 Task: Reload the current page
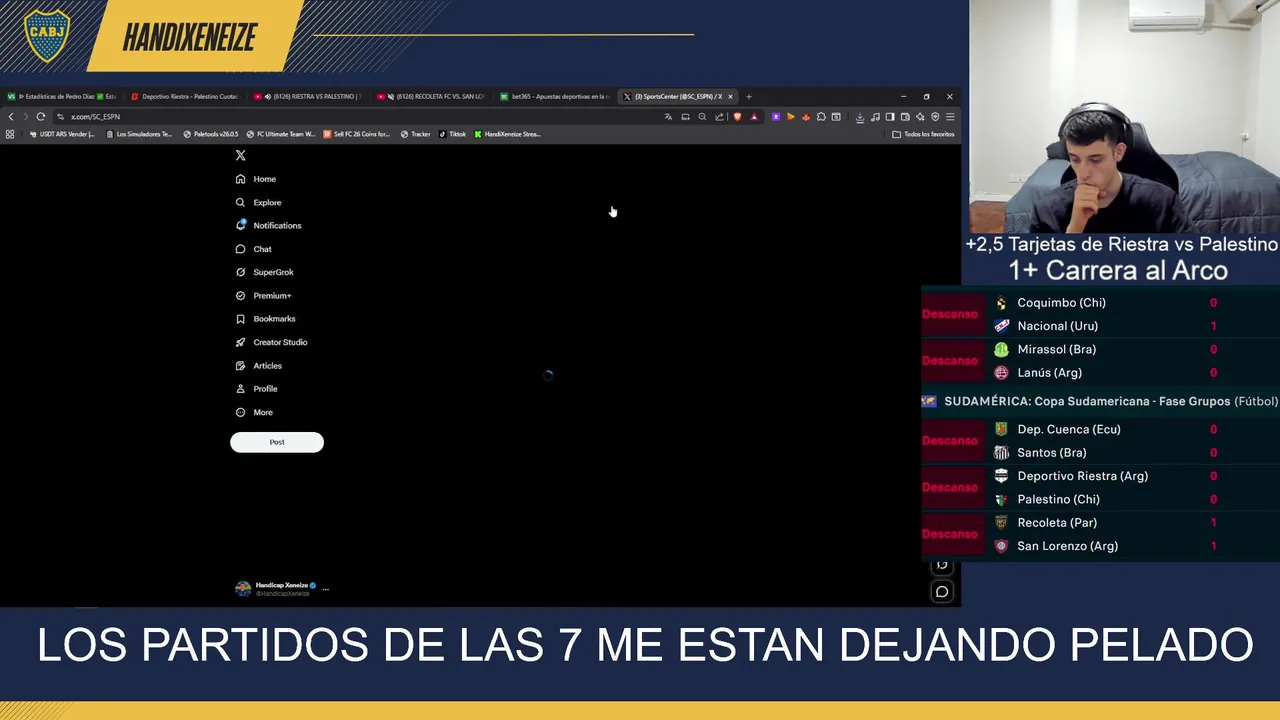coord(41,117)
